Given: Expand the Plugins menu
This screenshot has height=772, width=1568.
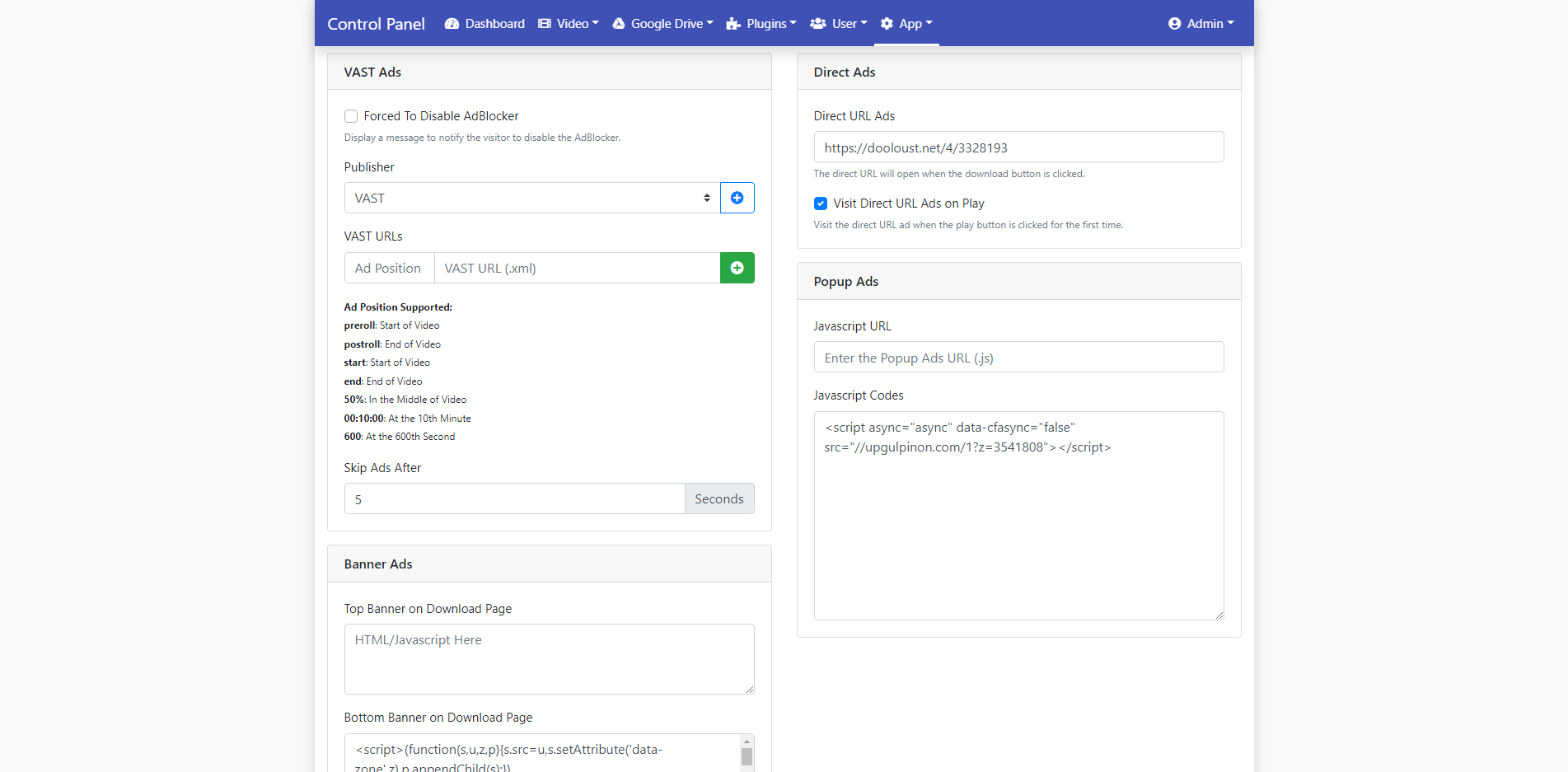Looking at the screenshot, I should [x=761, y=24].
